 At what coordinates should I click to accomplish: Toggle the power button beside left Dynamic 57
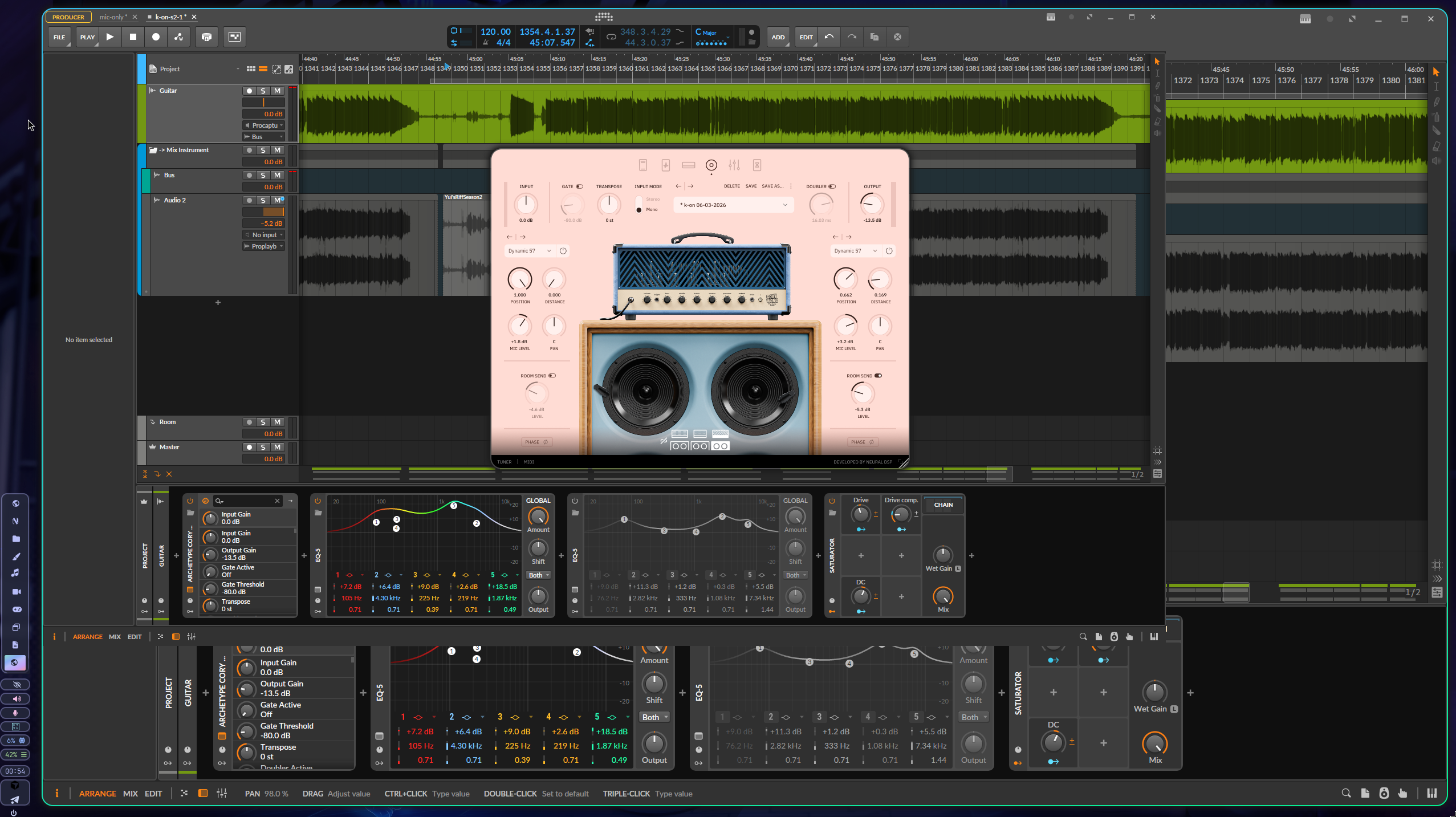click(x=563, y=251)
